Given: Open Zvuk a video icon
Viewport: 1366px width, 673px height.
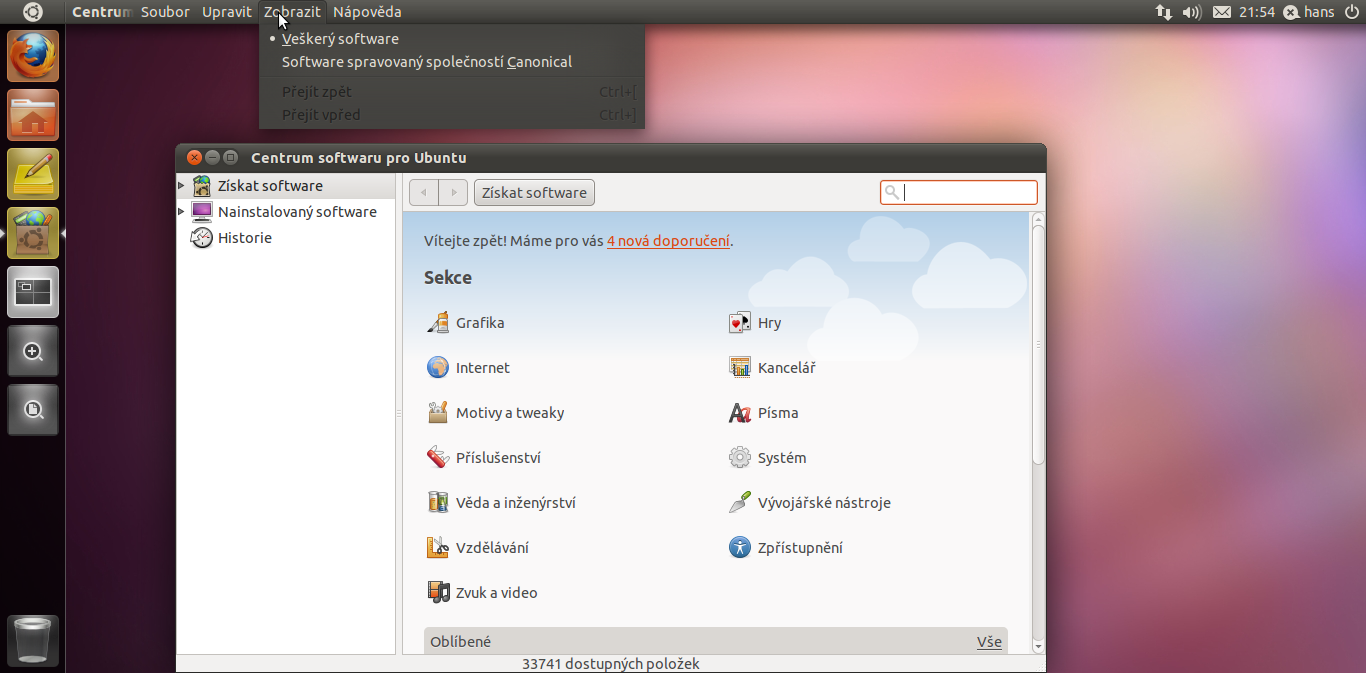Looking at the screenshot, I should pos(438,593).
